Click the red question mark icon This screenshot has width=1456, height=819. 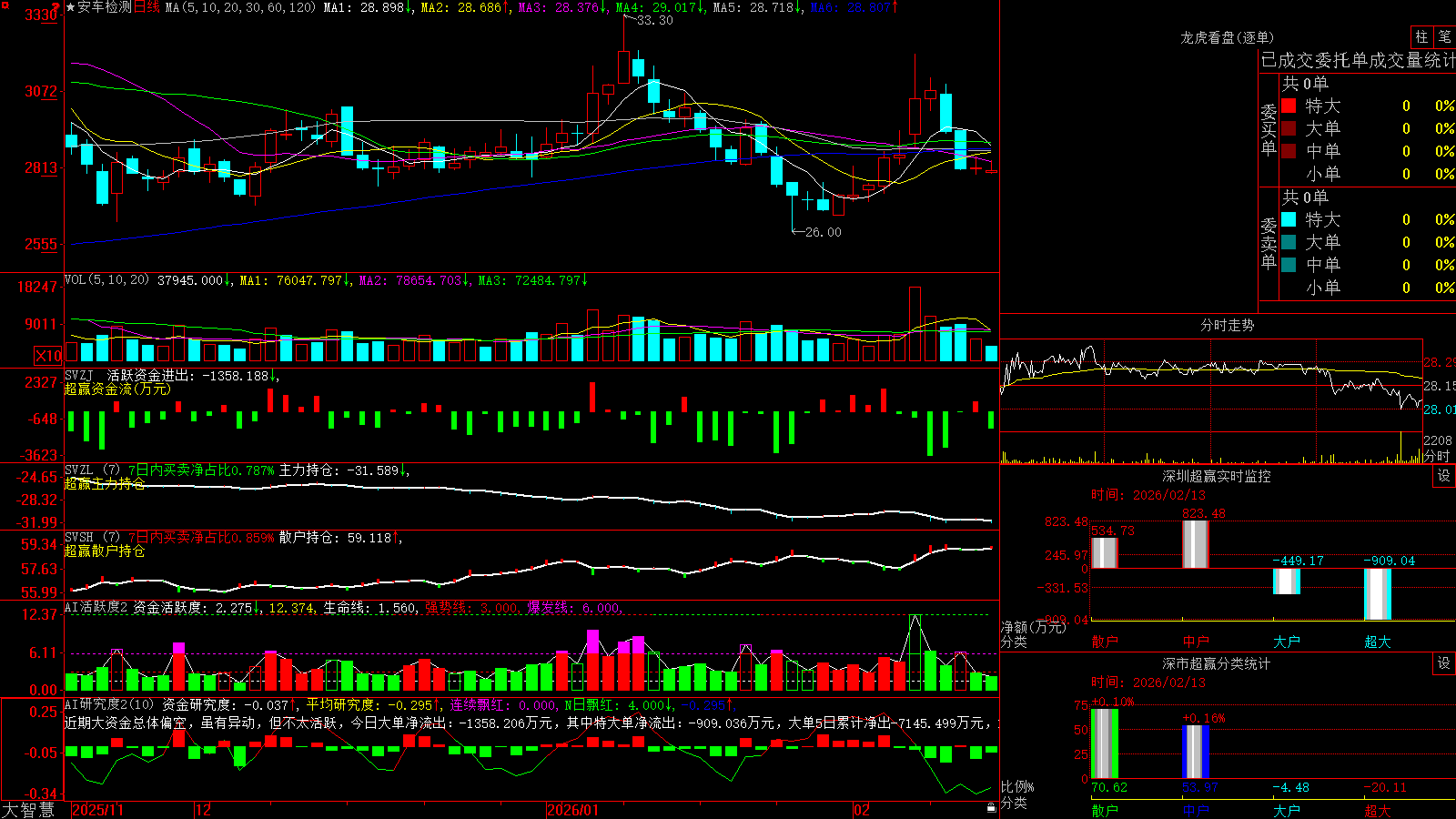(57, 6)
